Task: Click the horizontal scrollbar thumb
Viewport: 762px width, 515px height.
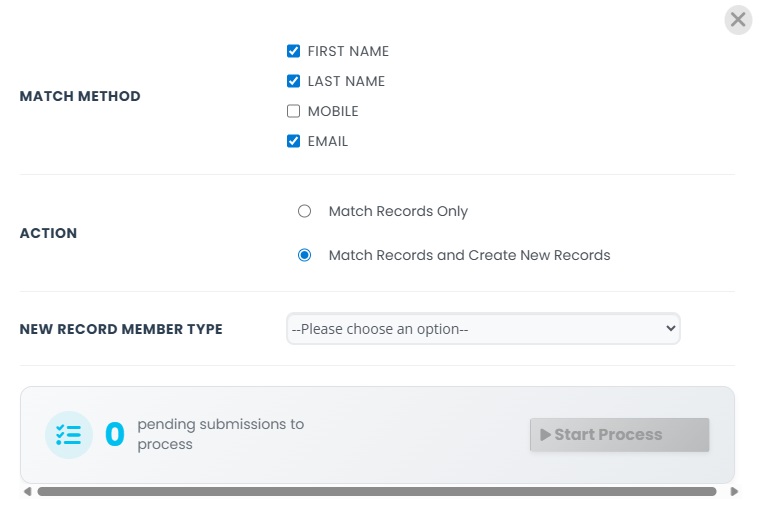Action: 377,492
